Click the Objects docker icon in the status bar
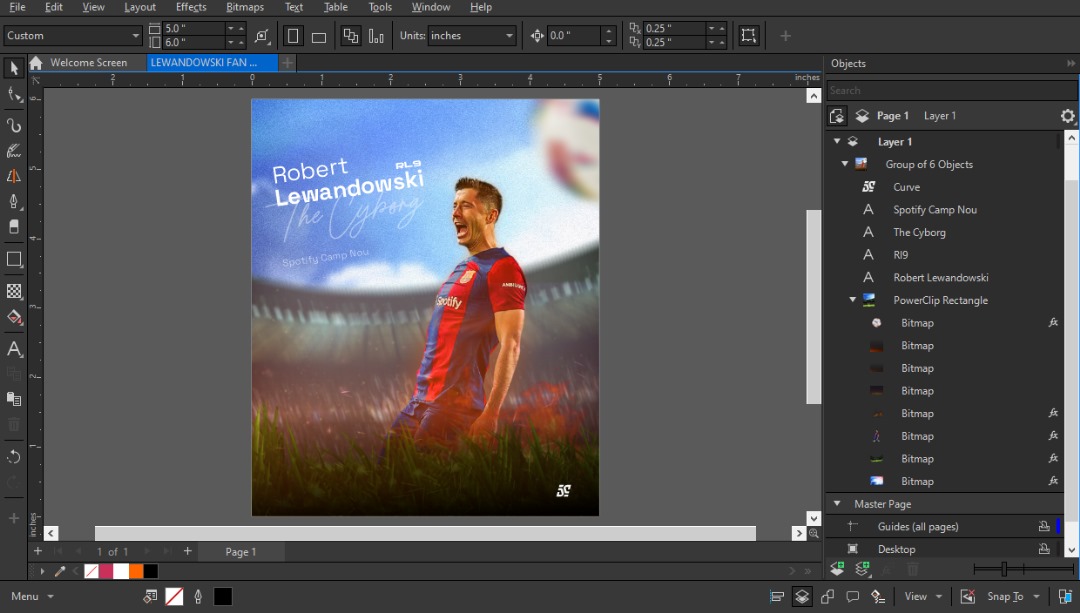The height and width of the screenshot is (613, 1080). click(x=802, y=596)
